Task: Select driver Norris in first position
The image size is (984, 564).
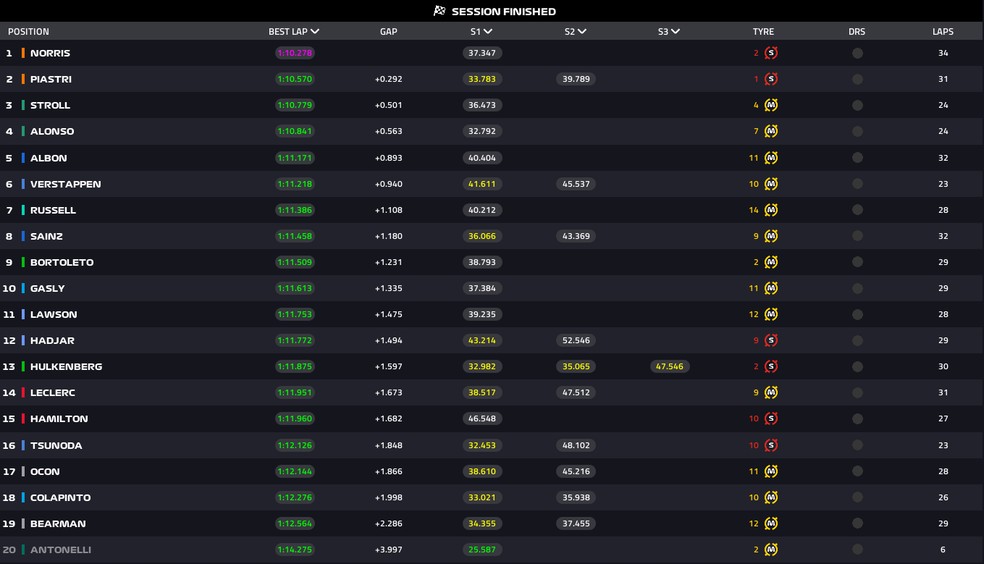Action: pyautogui.click(x=50, y=53)
